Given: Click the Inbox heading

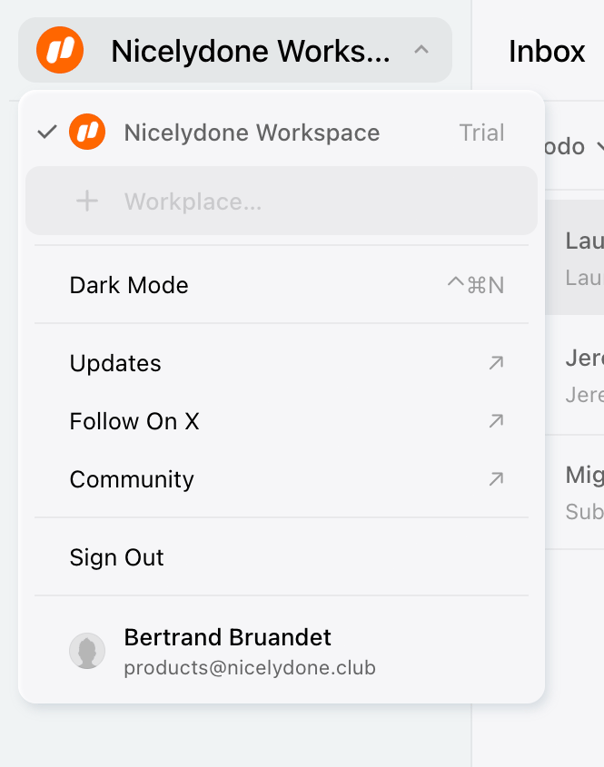Looking at the screenshot, I should click(x=547, y=51).
